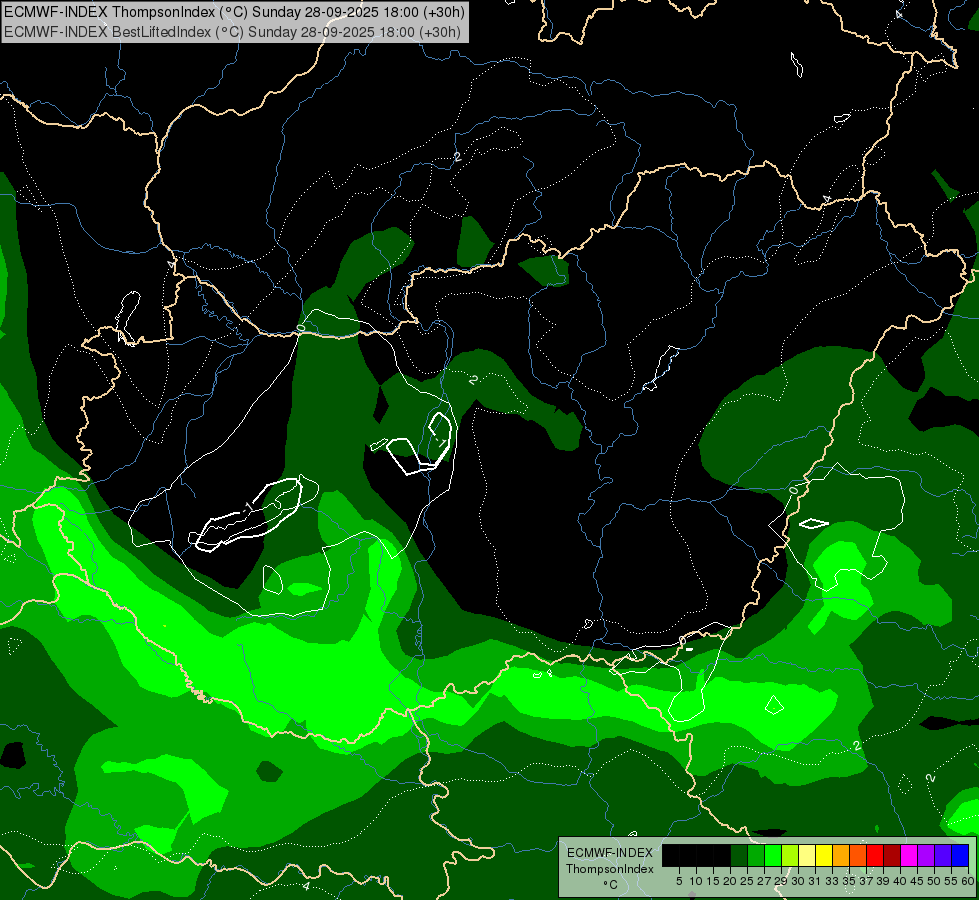Click legend scale value 37

coord(866,881)
